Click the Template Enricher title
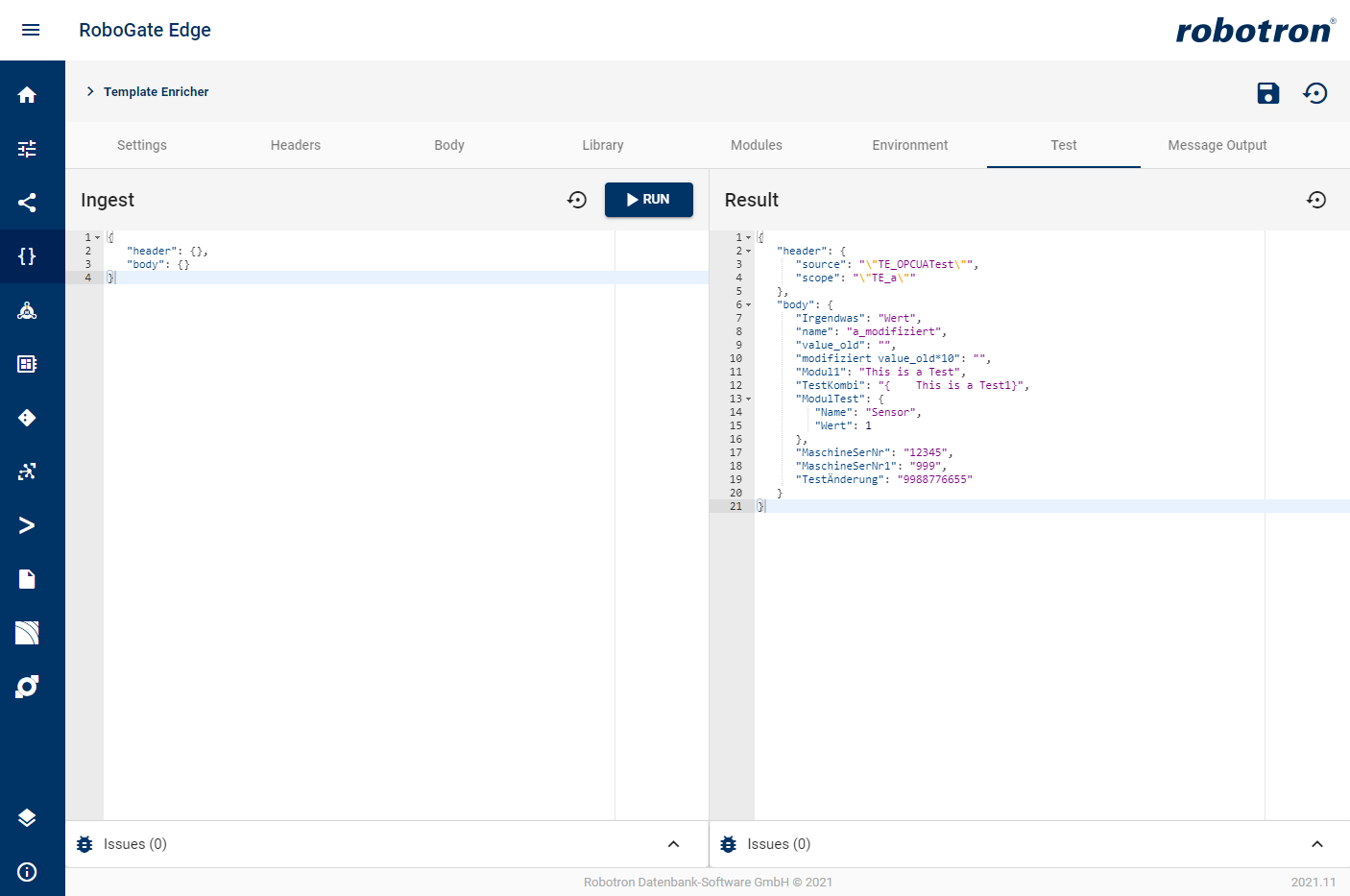1350x896 pixels. [x=157, y=92]
